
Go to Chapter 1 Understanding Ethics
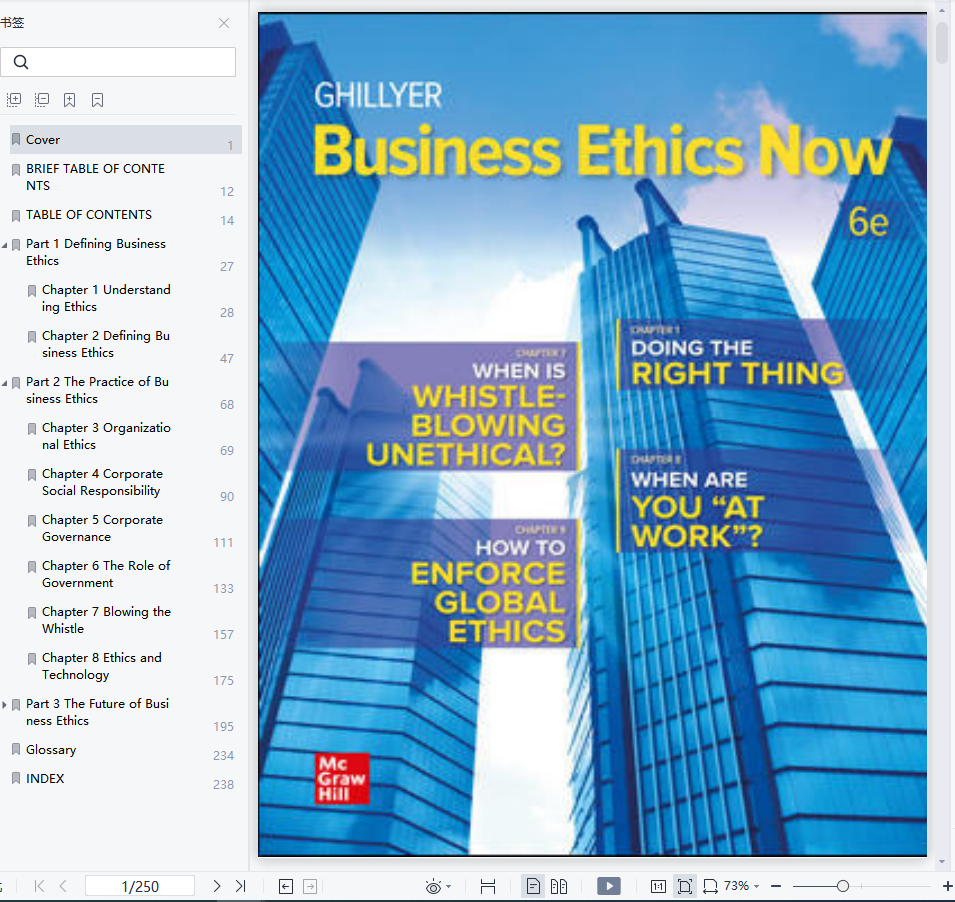[x=106, y=298]
